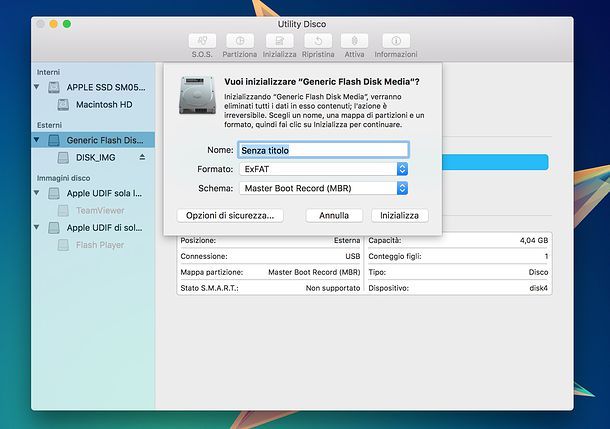The width and height of the screenshot is (610, 429).
Task: Eject DISK_IMG using the eject icon
Action: (x=142, y=157)
